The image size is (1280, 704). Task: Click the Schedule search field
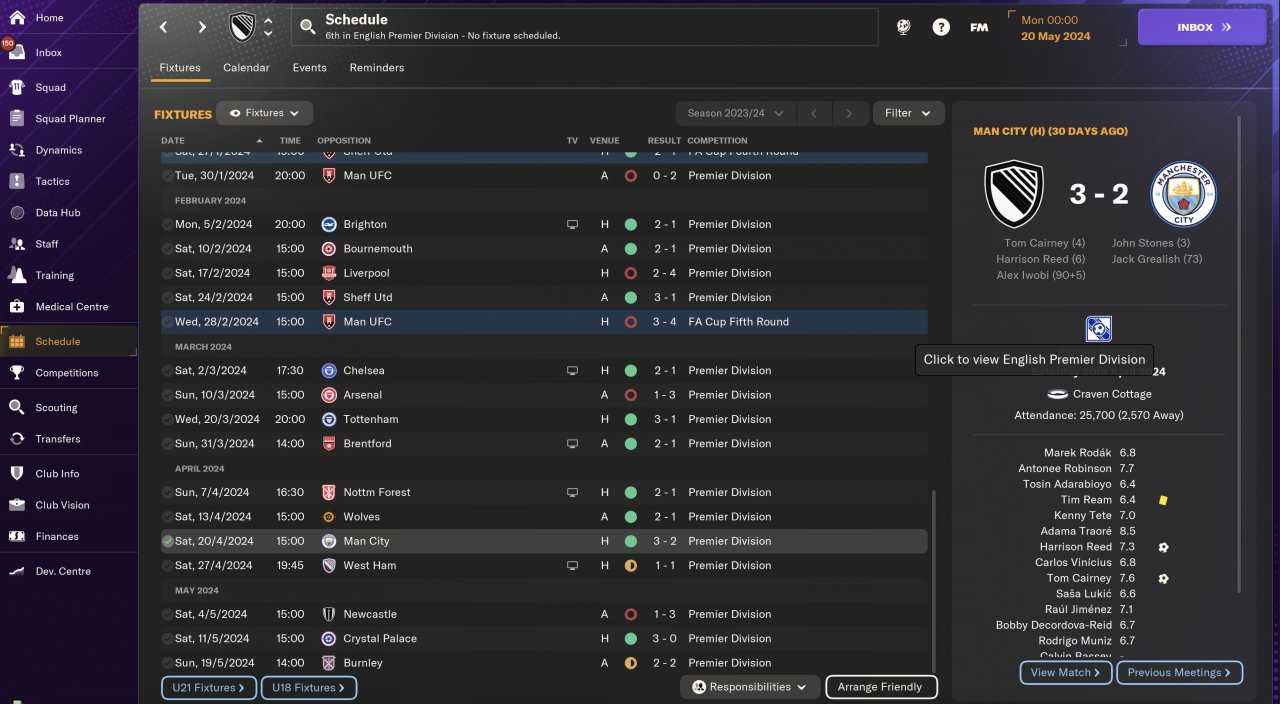click(x=585, y=27)
